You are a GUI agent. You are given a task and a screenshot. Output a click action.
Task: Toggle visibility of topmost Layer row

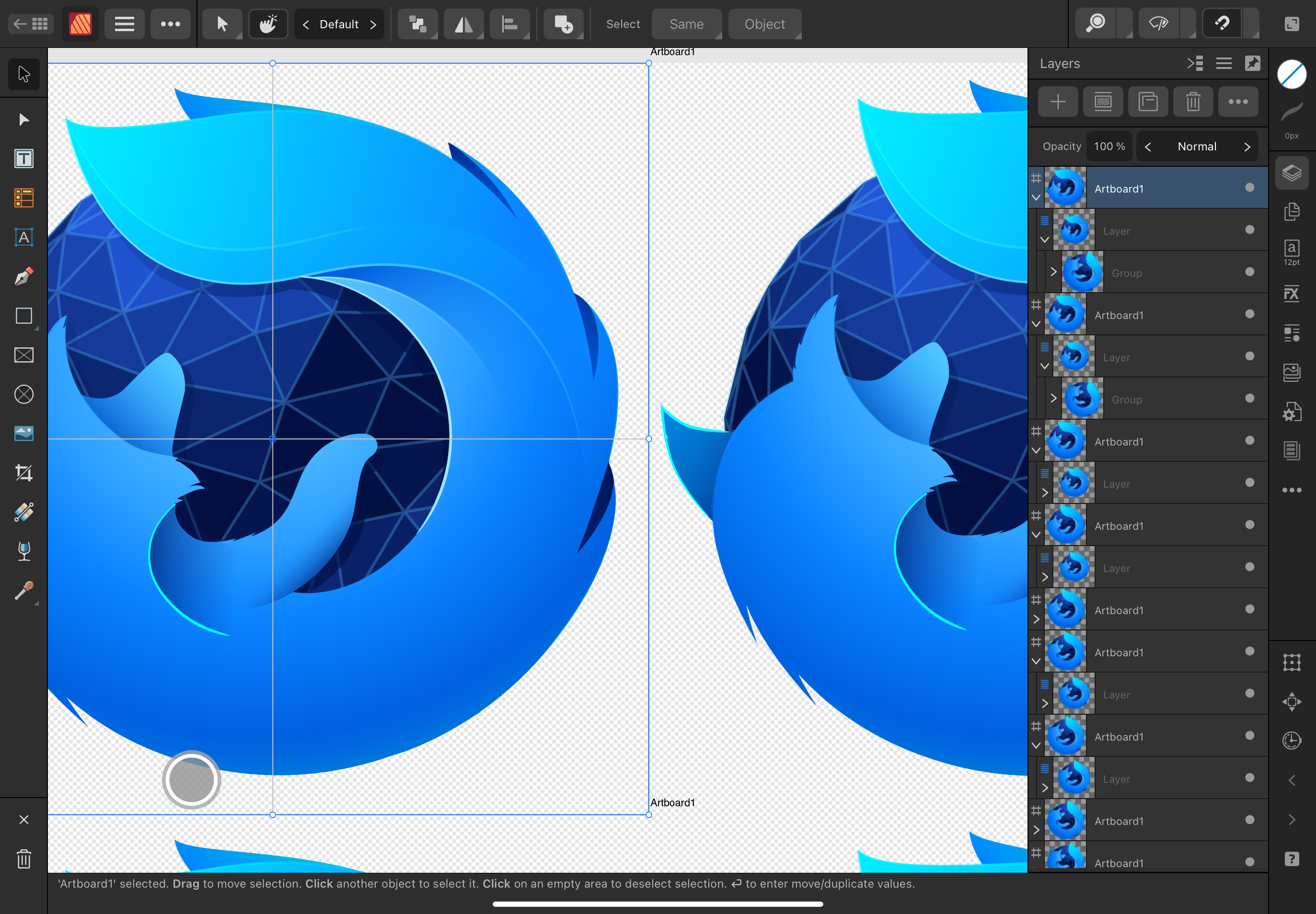1249,229
